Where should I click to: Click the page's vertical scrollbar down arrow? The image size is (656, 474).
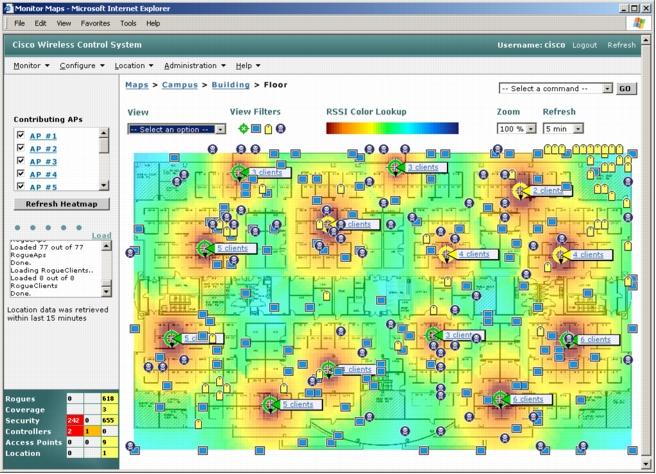[x=646, y=464]
